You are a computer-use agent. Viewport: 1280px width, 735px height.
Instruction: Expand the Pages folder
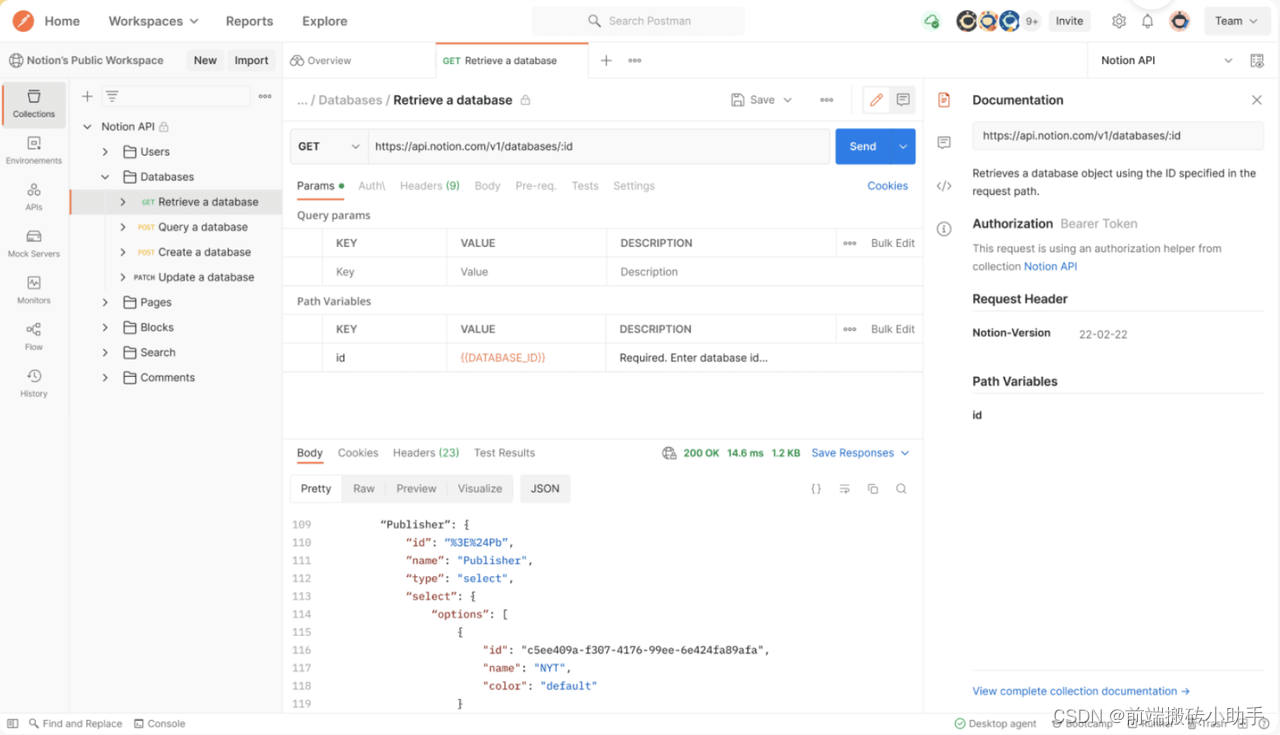(105, 302)
